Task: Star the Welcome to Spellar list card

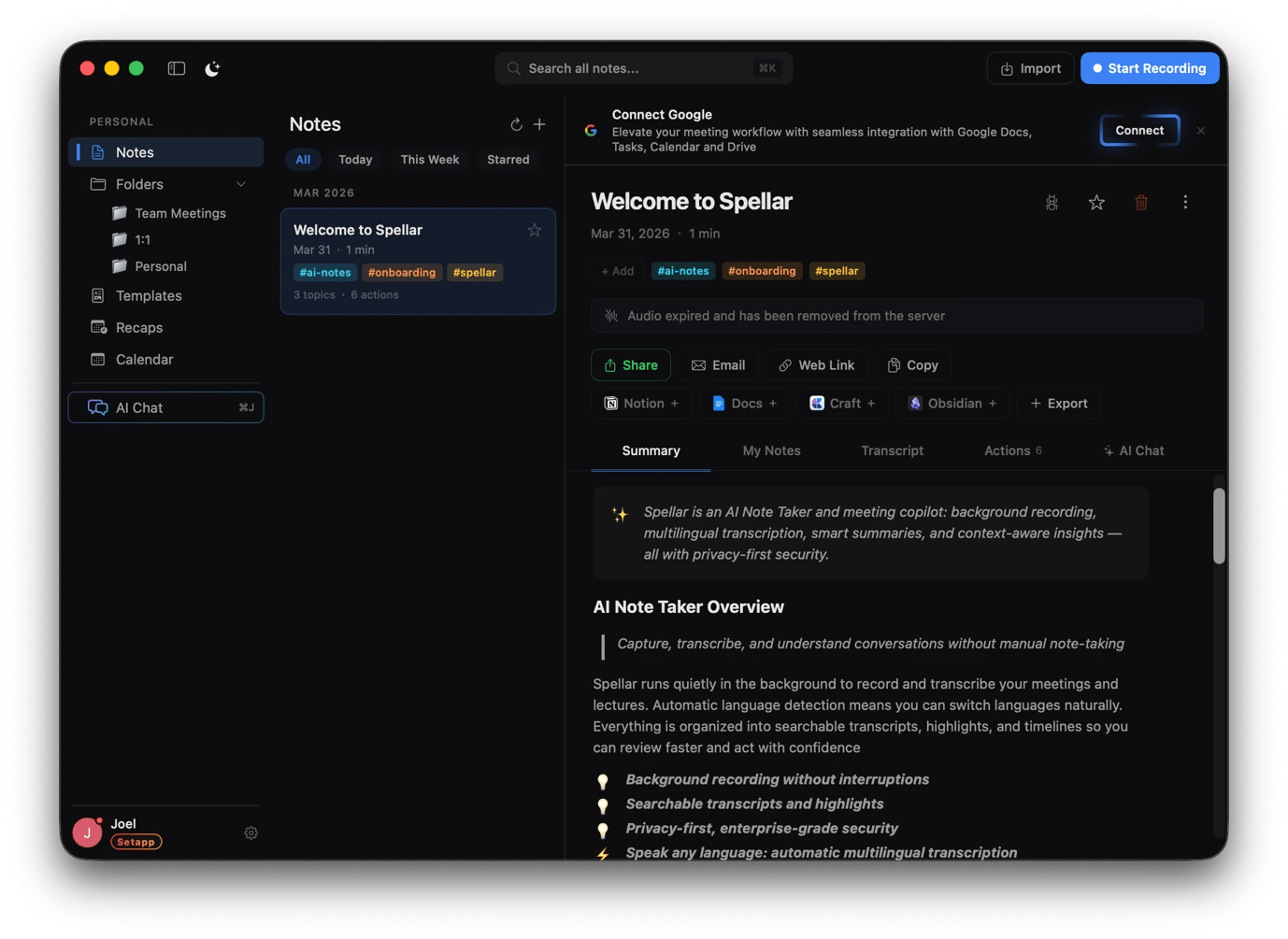Action: 535,230
